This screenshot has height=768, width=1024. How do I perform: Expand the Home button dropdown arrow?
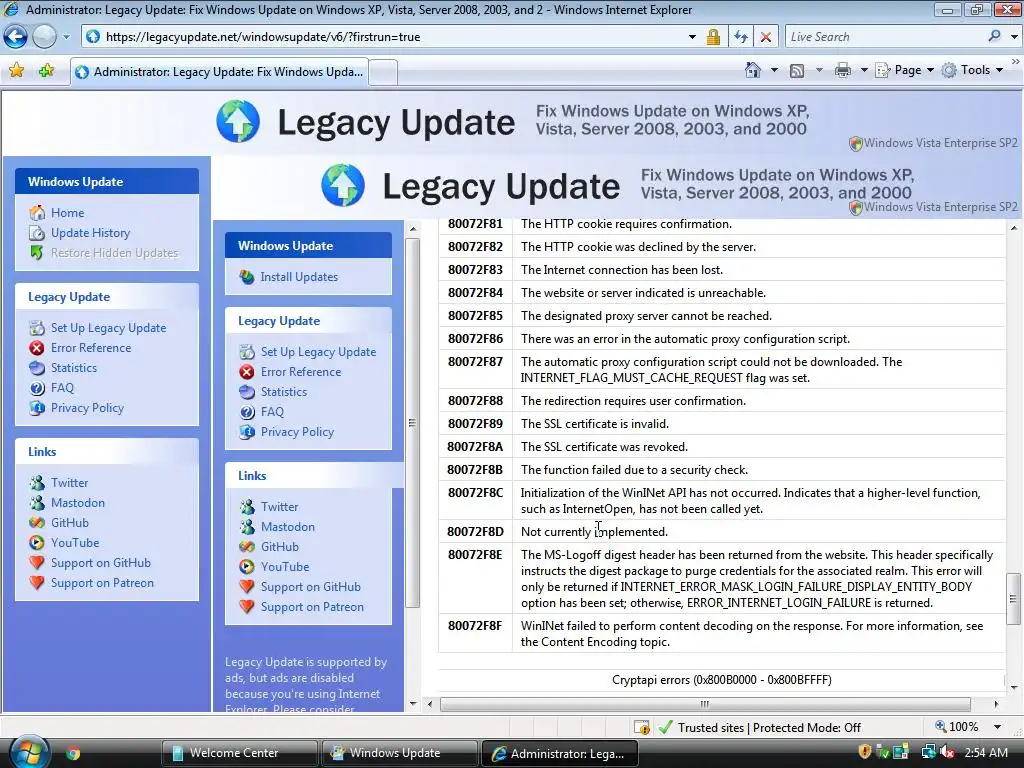tap(775, 70)
